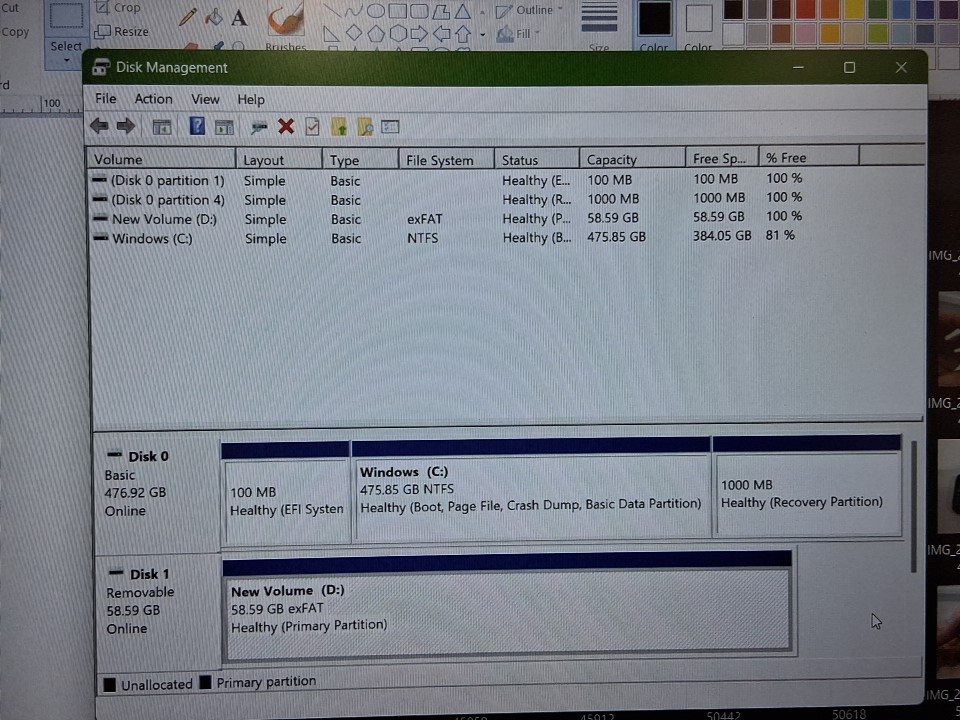Screen dimensions: 960x720
Task: Sort by the Status column header
Action: [537, 160]
